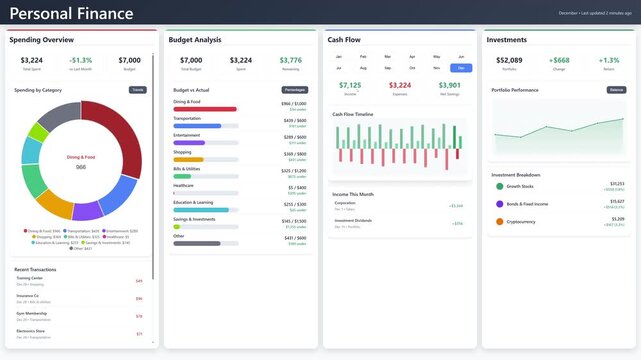Click the scroll-down arrow in Spending Overview
The height and width of the screenshot is (360, 641).
(153, 342)
